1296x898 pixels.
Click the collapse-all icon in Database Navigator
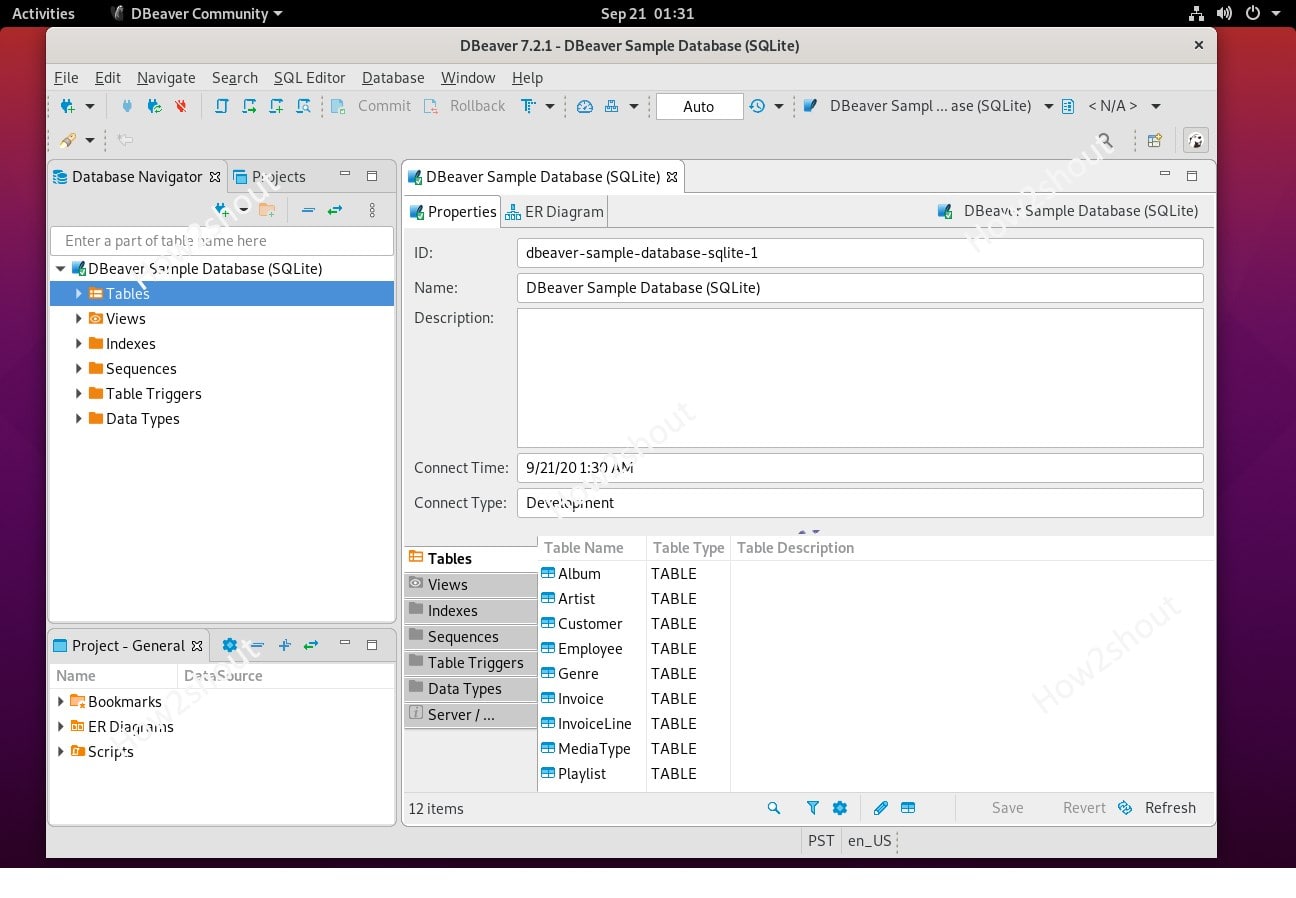(x=307, y=211)
